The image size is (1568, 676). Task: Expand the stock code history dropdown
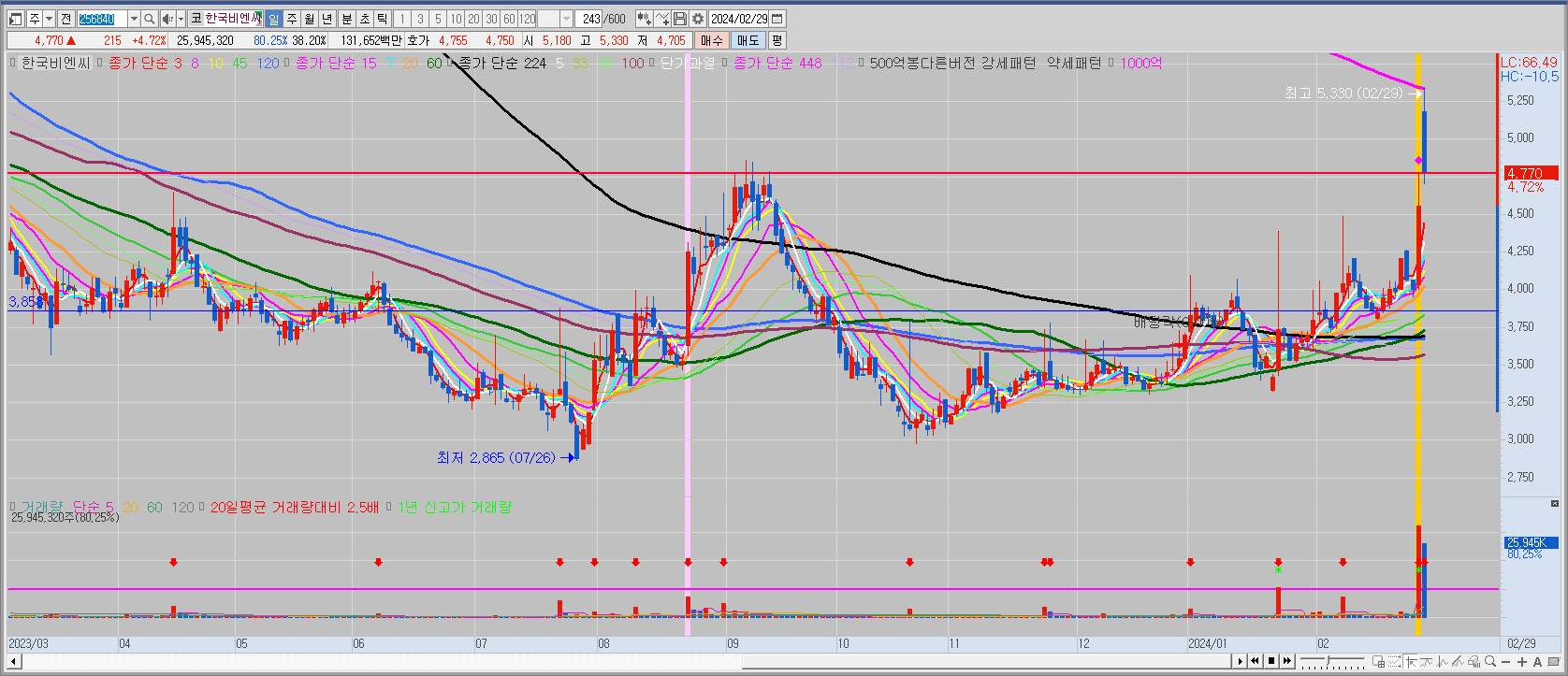pos(134,19)
